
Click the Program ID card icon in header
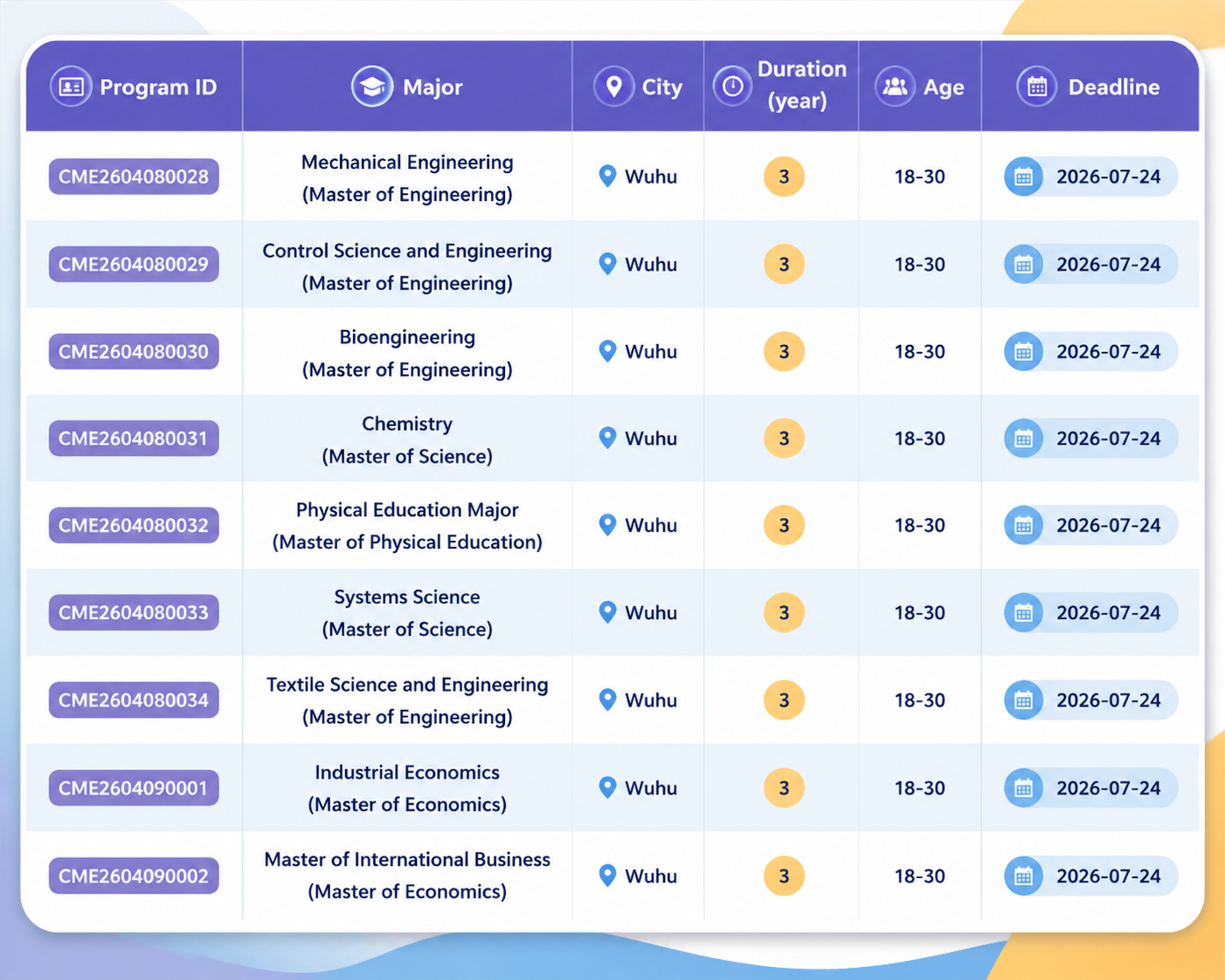(71, 86)
